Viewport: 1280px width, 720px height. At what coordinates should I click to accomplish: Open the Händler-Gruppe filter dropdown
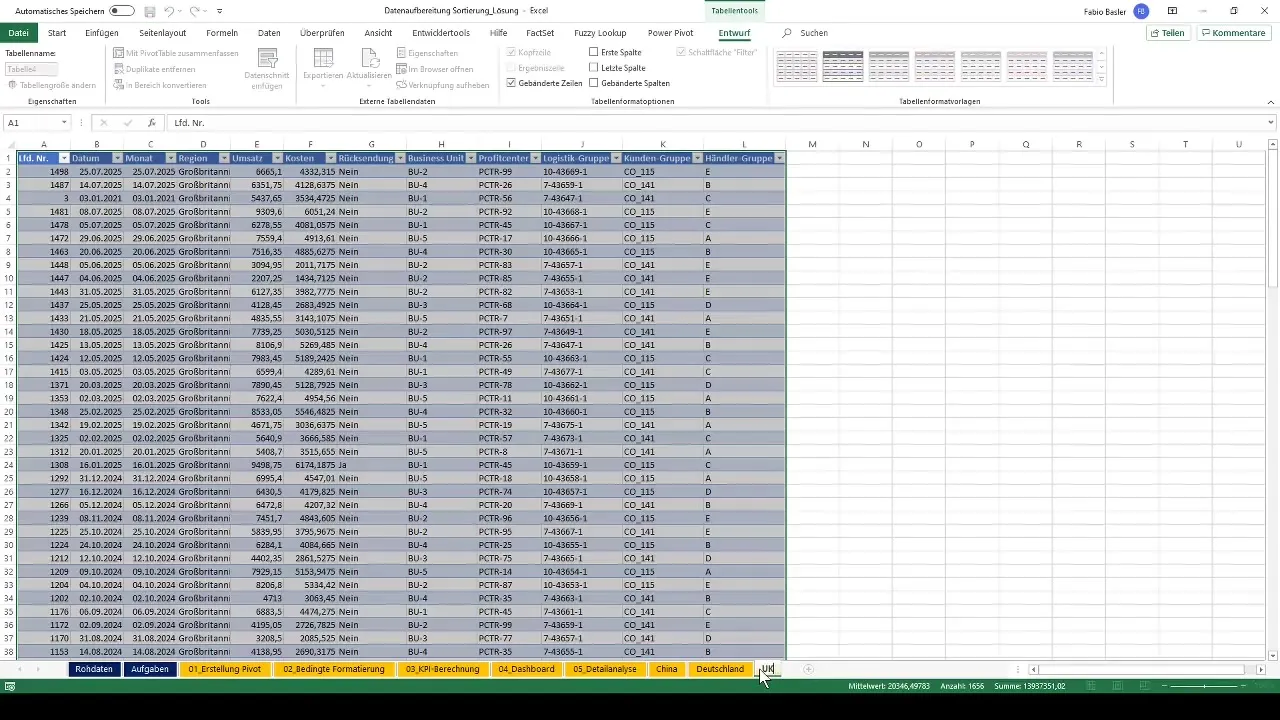(779, 158)
